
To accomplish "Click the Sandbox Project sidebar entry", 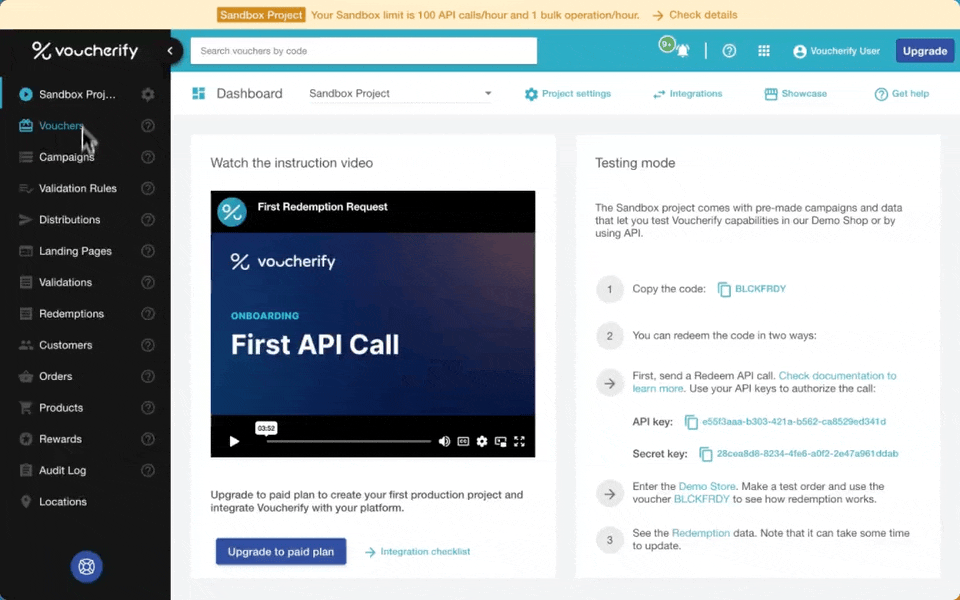I will point(77,94).
